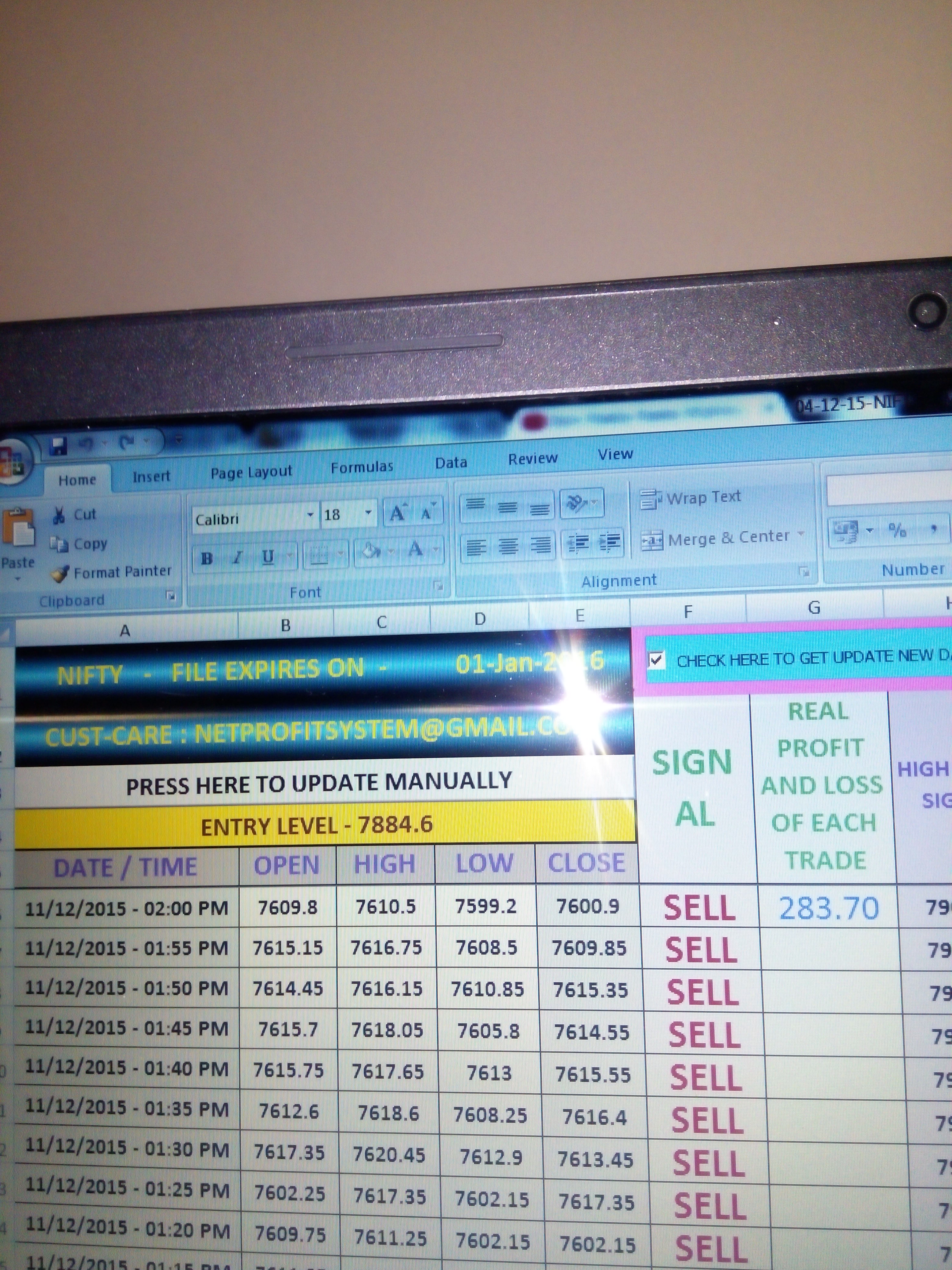Click the Accounting Number Format icon
The height and width of the screenshot is (1270, 952).
coord(846,531)
